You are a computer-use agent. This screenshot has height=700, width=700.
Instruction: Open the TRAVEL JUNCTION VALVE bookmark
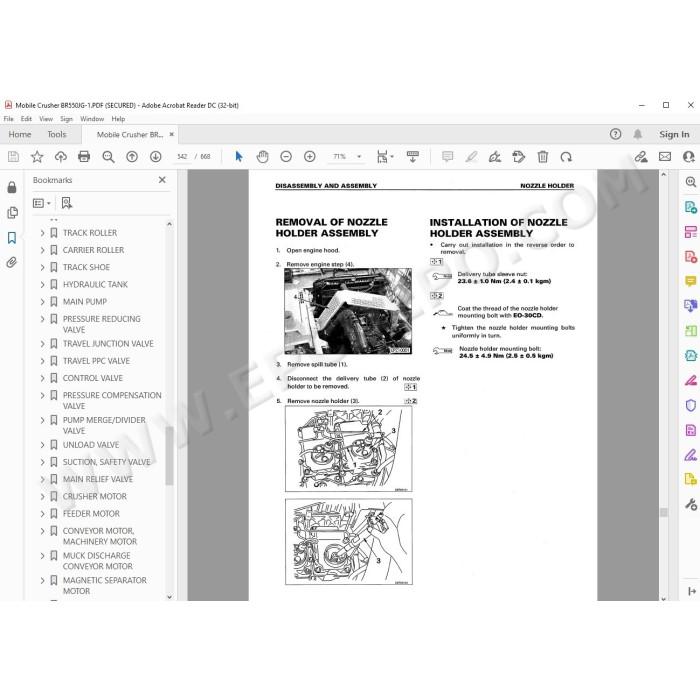click(x=108, y=344)
